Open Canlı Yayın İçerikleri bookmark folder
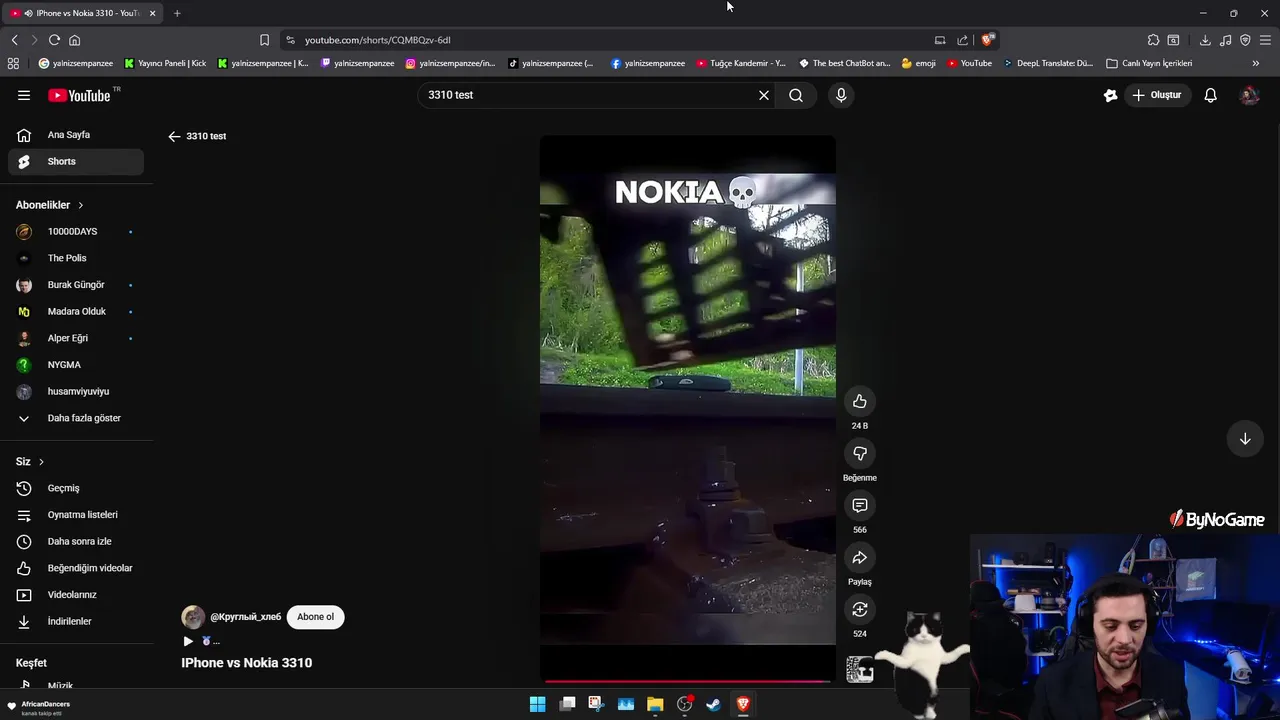This screenshot has width=1280, height=720. [x=1149, y=63]
